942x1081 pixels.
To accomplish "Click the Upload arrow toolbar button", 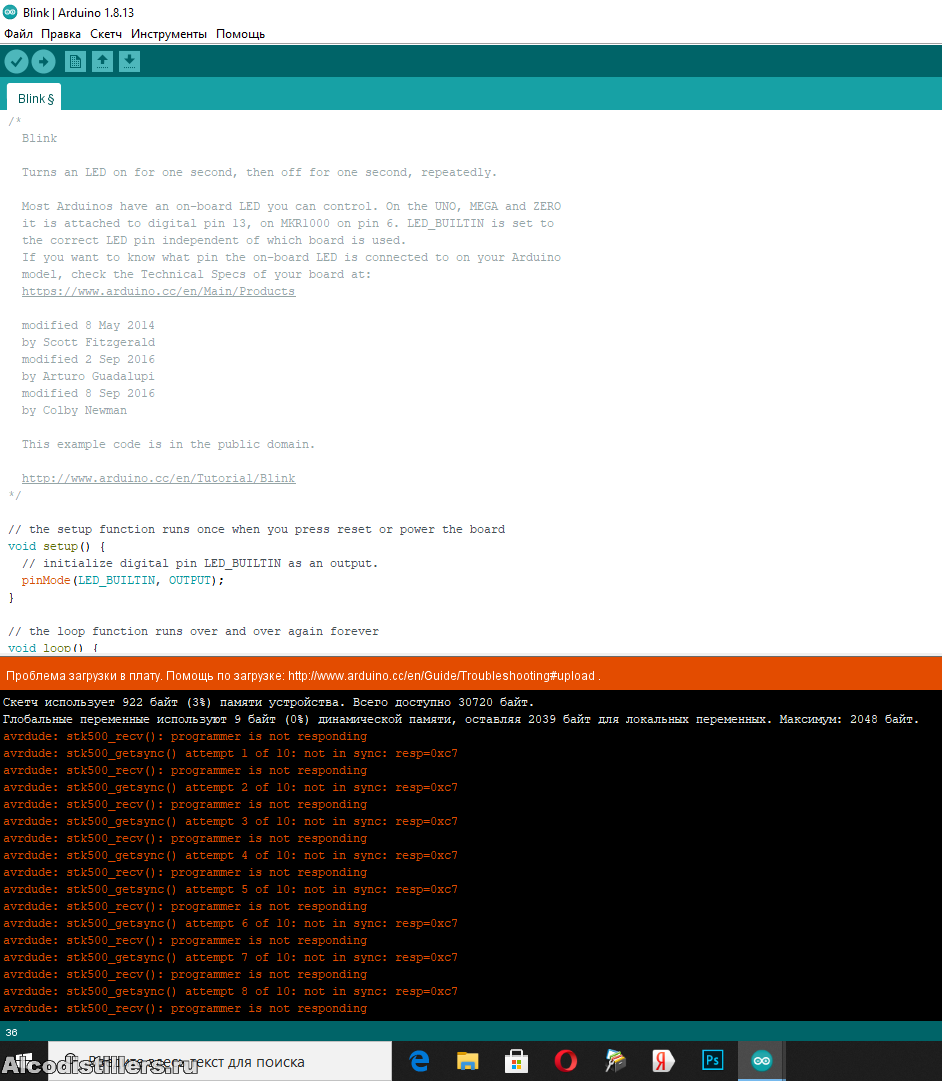I will click(x=43, y=62).
